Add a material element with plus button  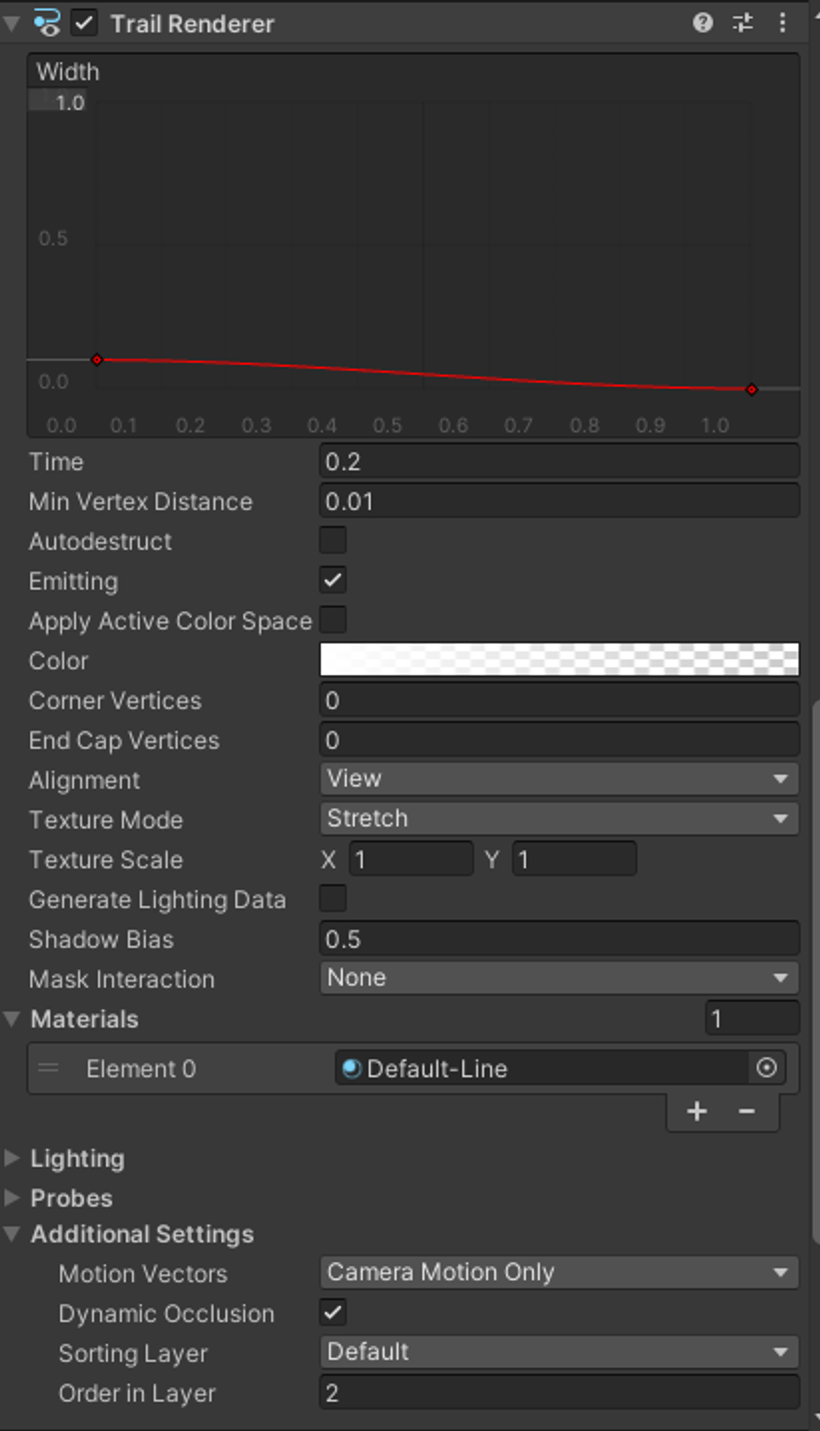click(x=697, y=1111)
